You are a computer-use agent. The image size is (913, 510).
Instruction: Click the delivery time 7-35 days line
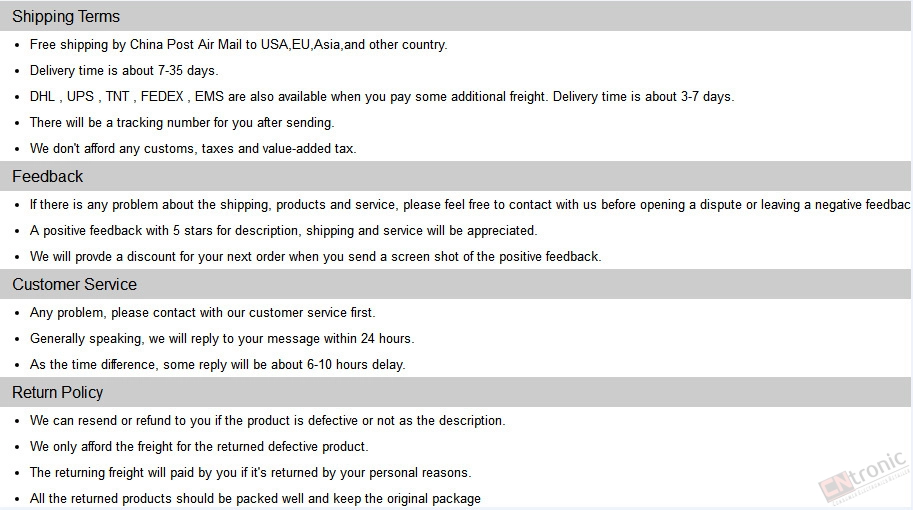(x=124, y=71)
